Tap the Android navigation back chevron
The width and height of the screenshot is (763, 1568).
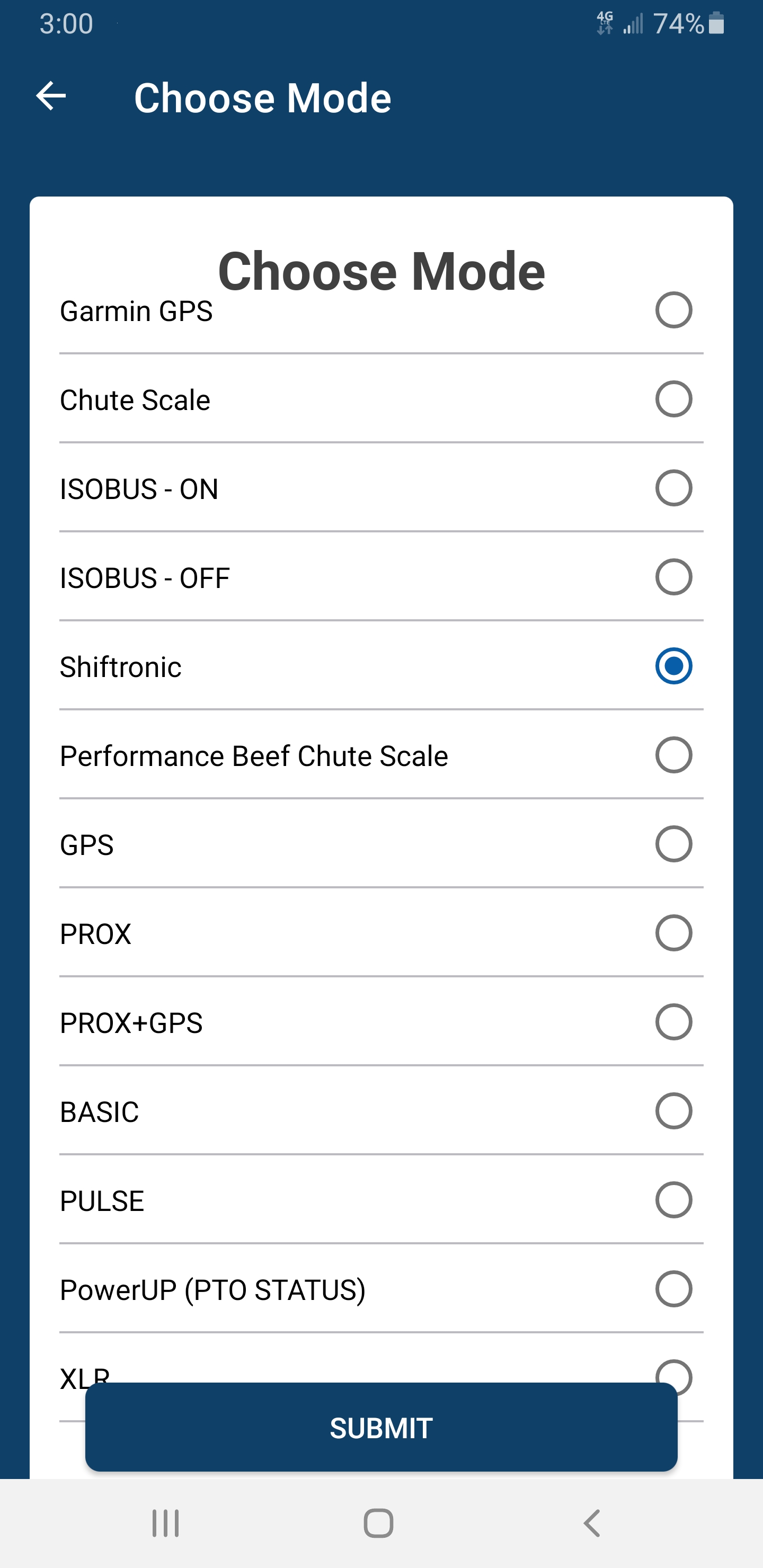[592, 1523]
